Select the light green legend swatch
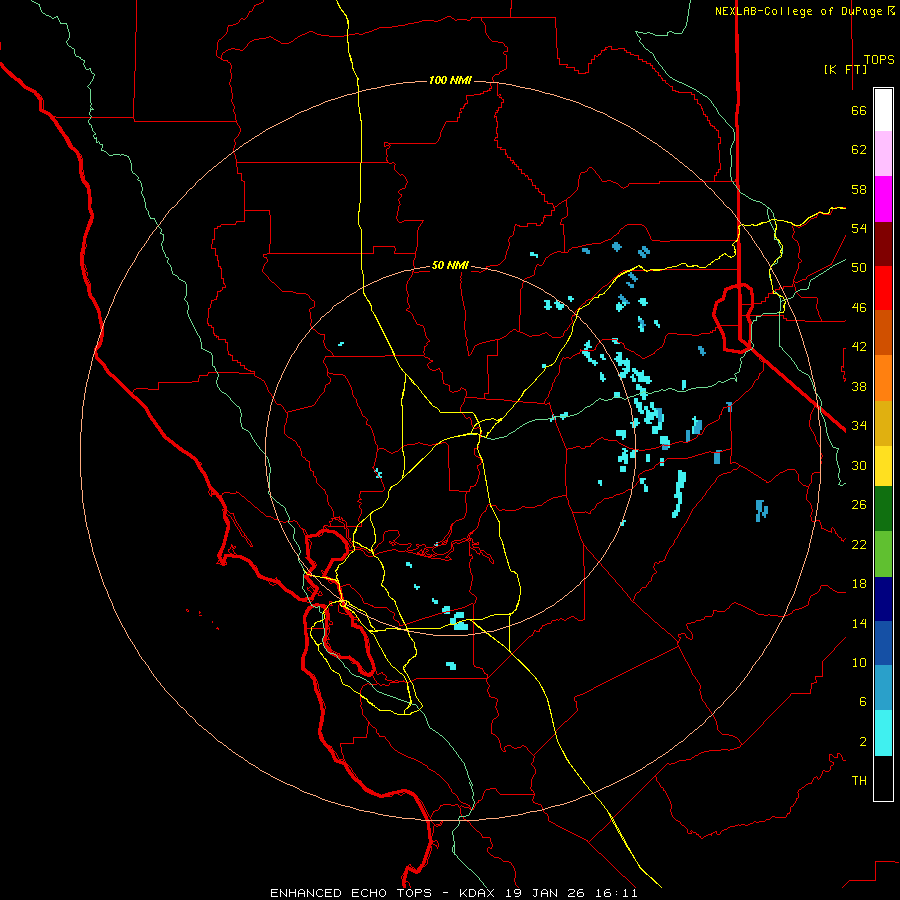Screen dimensions: 900x900 tap(883, 554)
